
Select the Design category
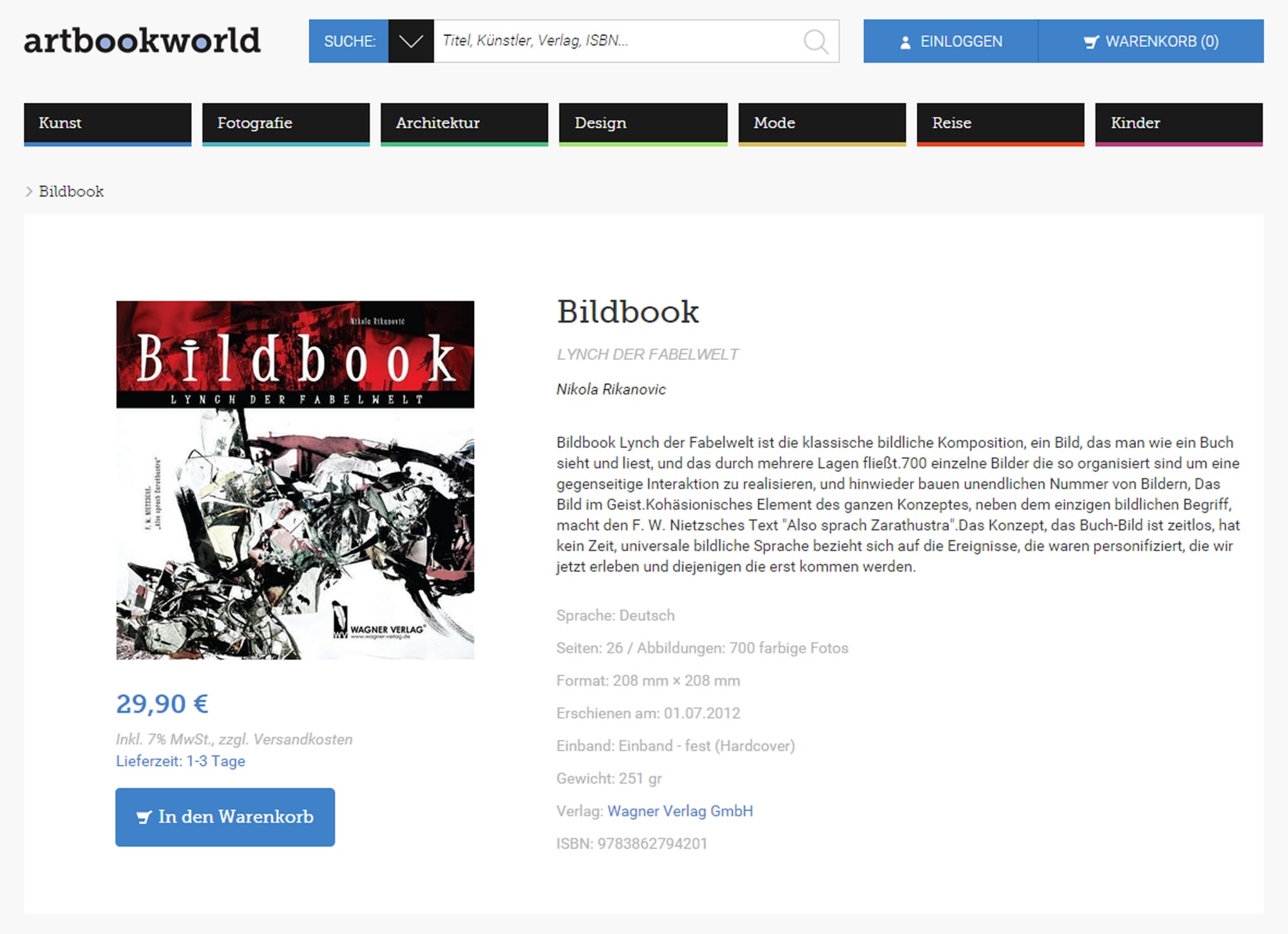click(642, 123)
